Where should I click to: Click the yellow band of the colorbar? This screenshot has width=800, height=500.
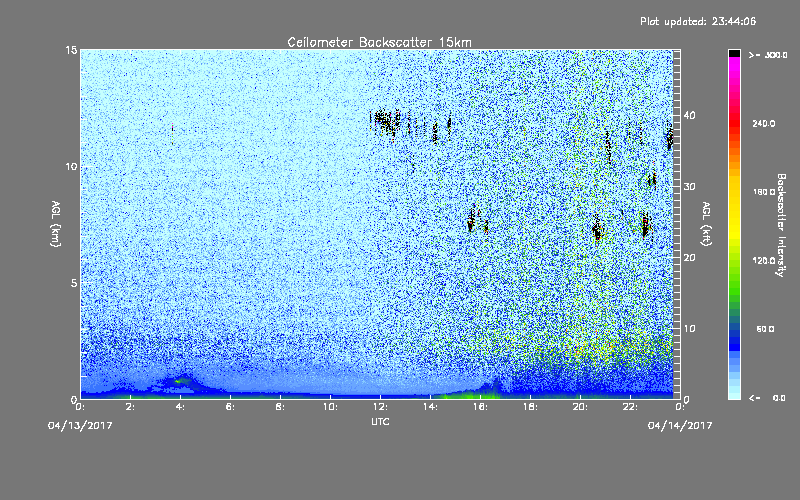point(734,209)
